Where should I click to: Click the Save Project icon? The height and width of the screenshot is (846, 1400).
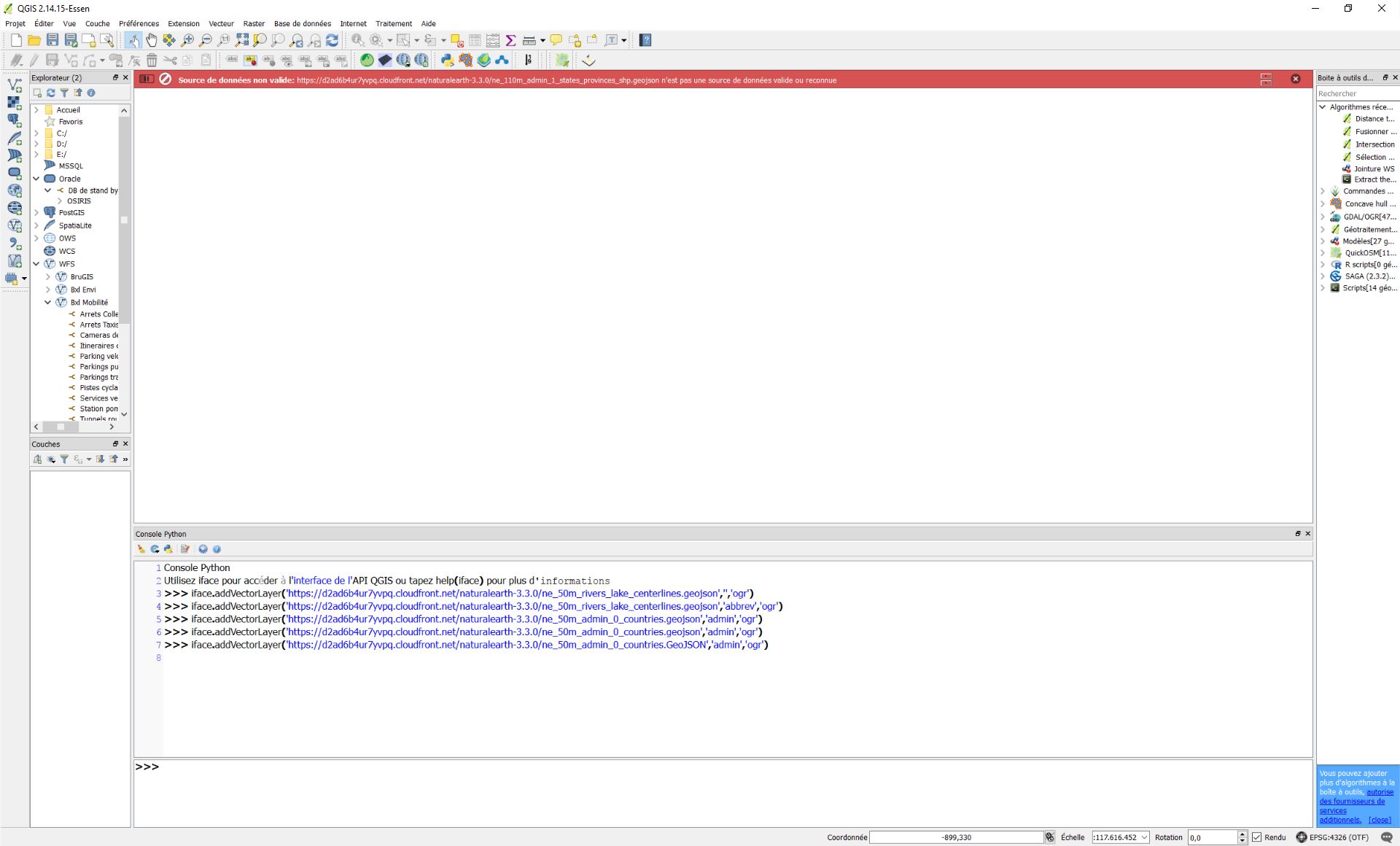[x=53, y=40]
